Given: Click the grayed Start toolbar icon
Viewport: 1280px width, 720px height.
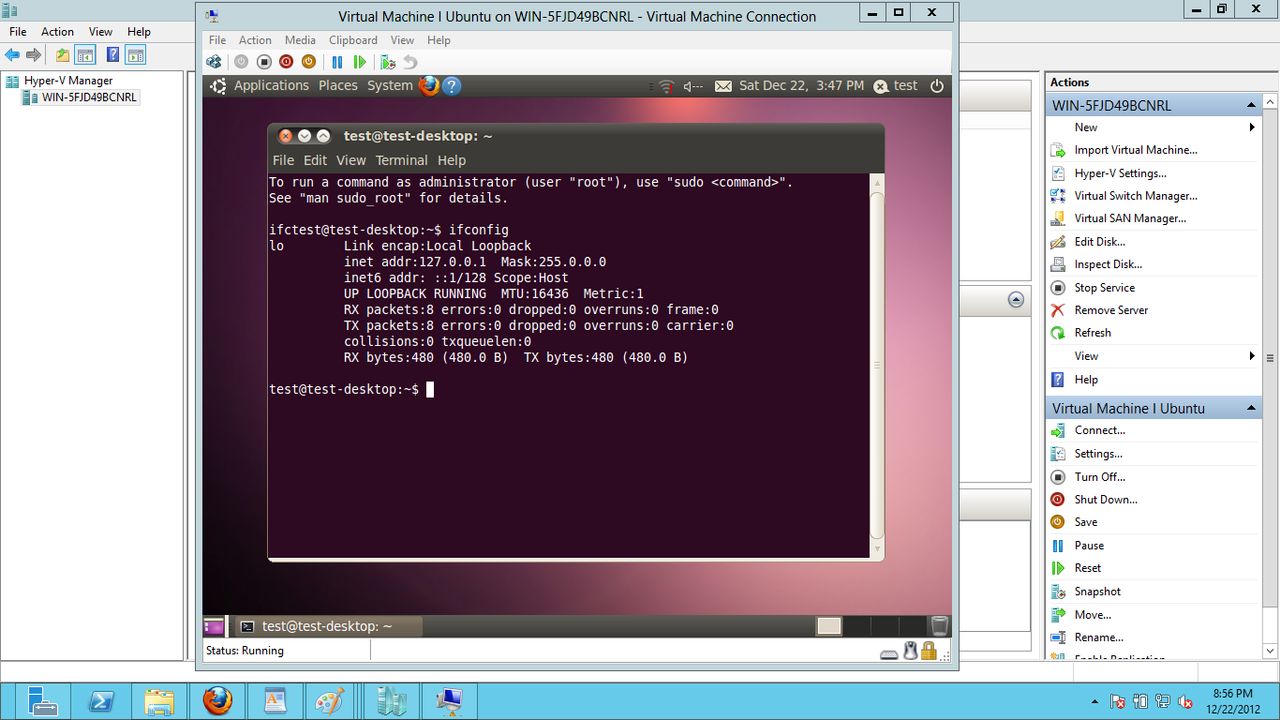Looking at the screenshot, I should point(241,62).
